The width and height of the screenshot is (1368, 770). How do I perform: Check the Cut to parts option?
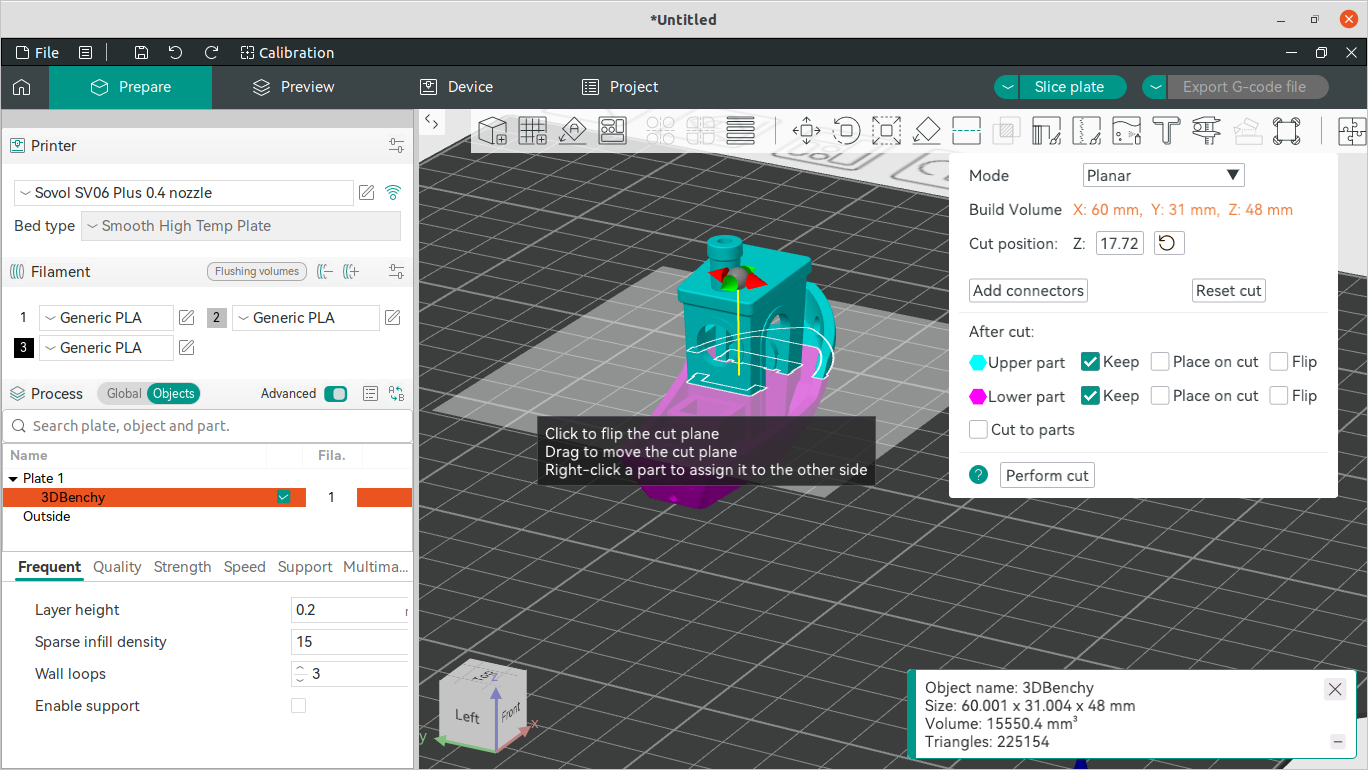click(x=978, y=430)
